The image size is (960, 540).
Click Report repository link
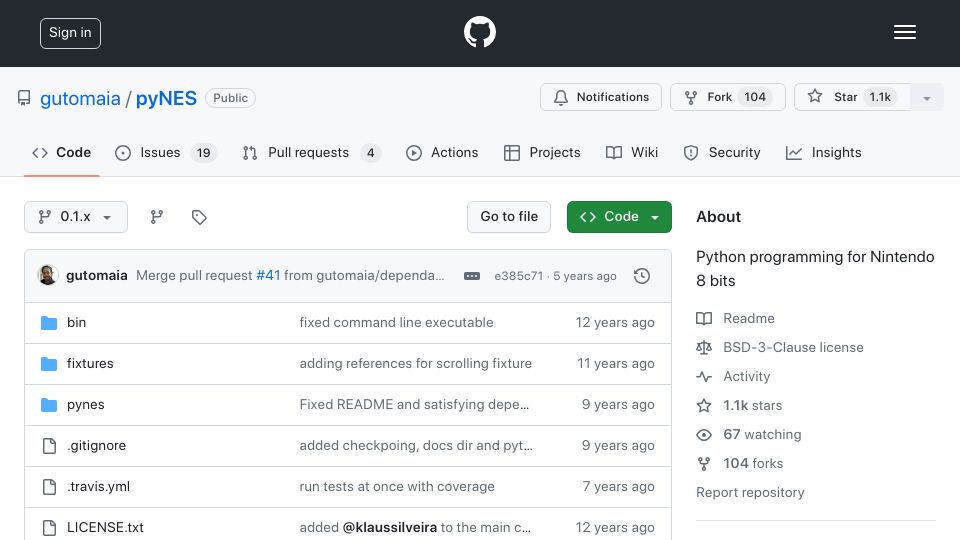tap(750, 493)
